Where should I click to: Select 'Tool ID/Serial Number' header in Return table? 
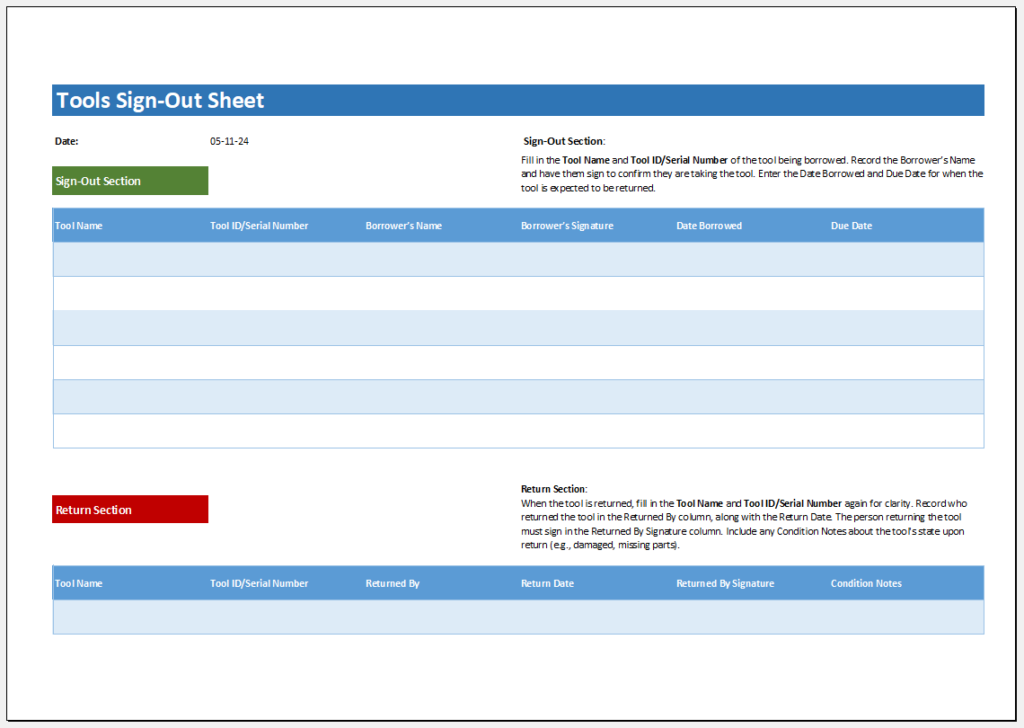coord(259,584)
